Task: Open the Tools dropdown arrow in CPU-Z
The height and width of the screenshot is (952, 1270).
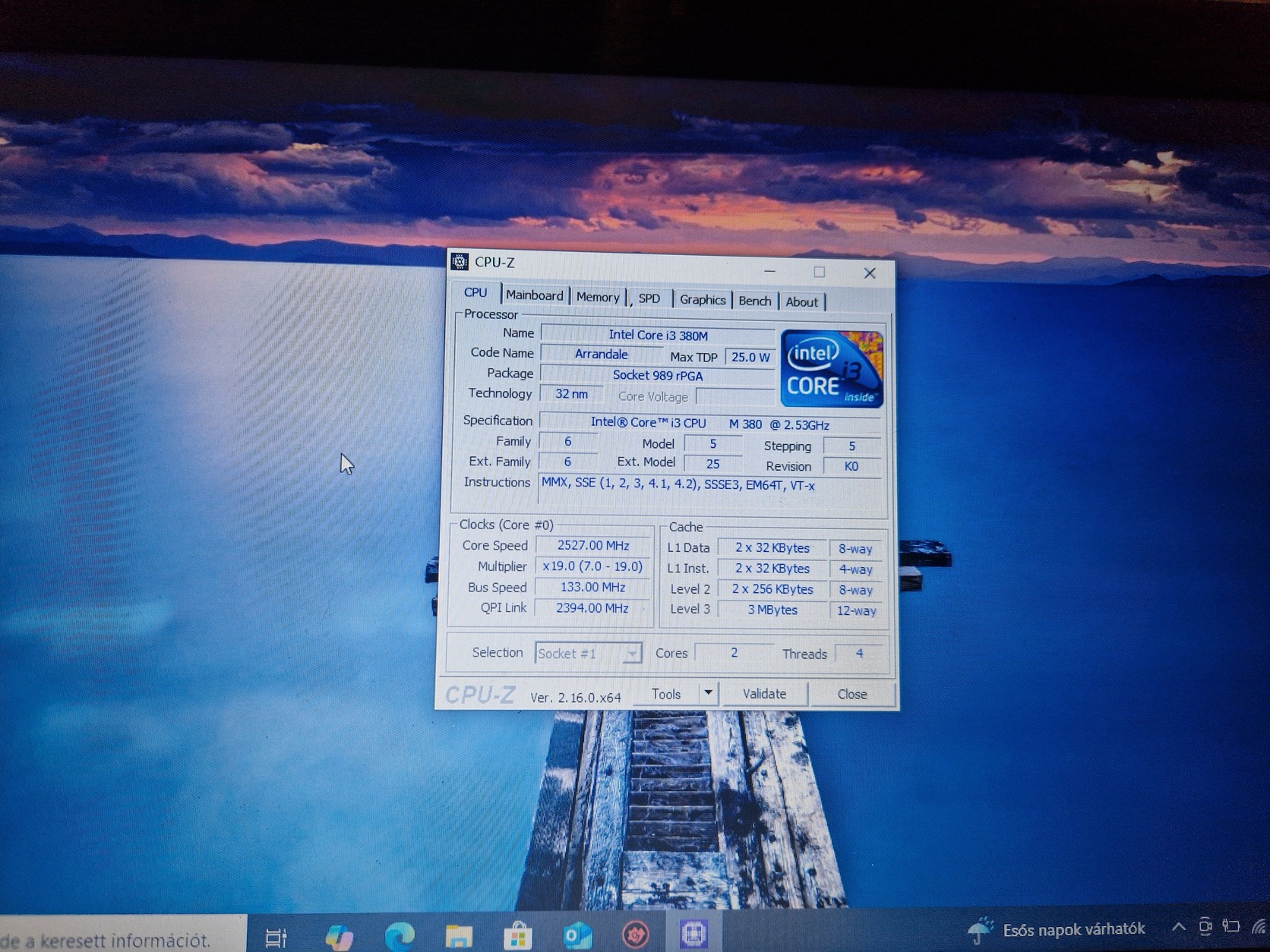Action: click(x=708, y=692)
